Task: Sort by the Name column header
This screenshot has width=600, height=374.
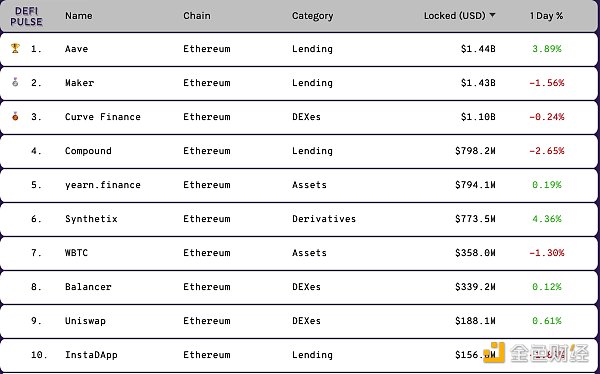Action: point(78,16)
